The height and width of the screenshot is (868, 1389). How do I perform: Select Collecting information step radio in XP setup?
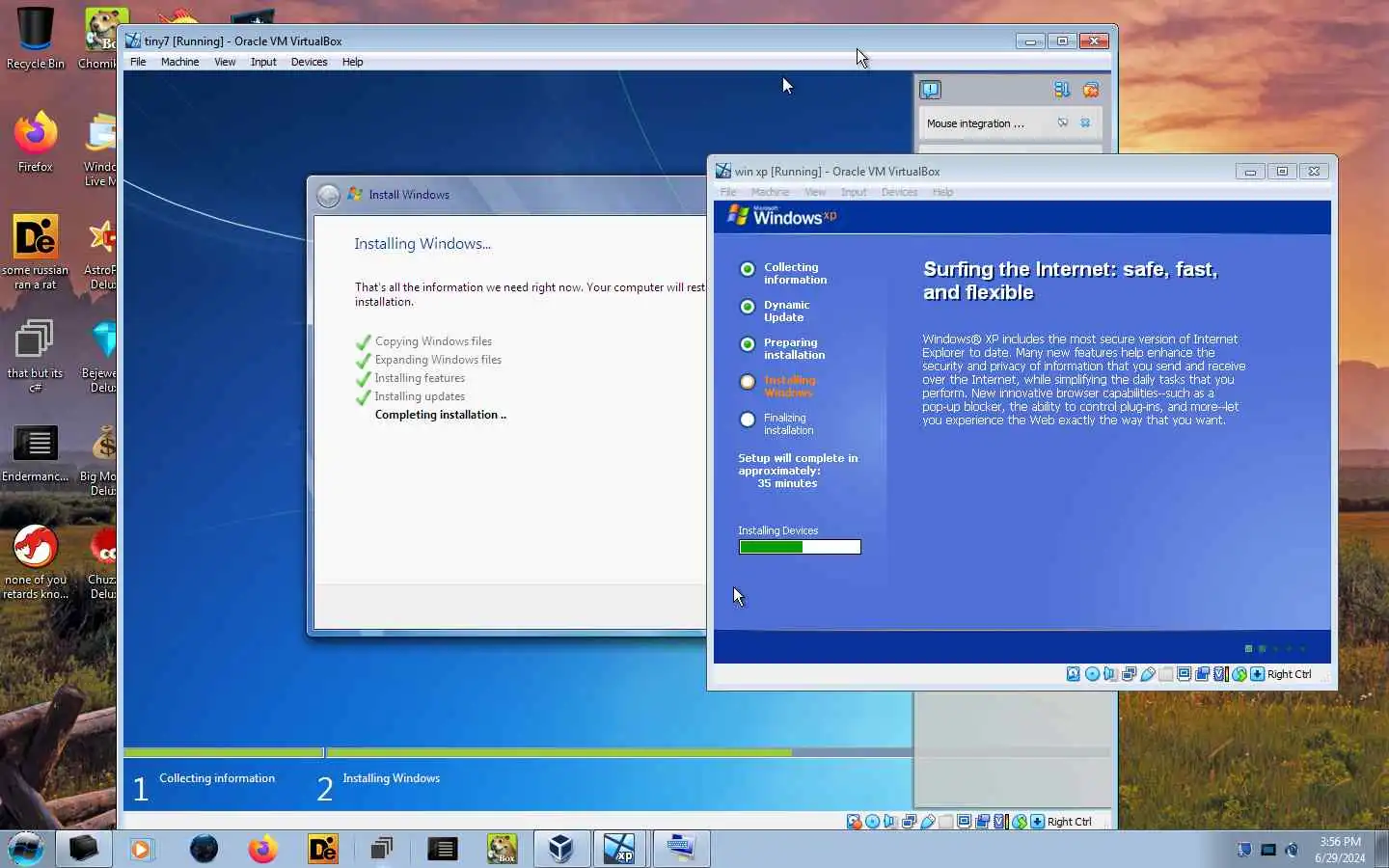pyautogui.click(x=748, y=269)
